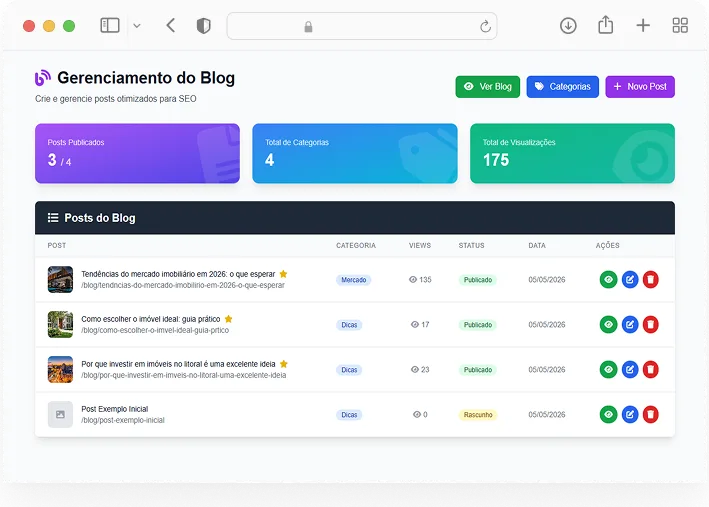Click placeholder image of Post Exemplo Inicial
Viewport: 709px width, 507px height.
60,414
